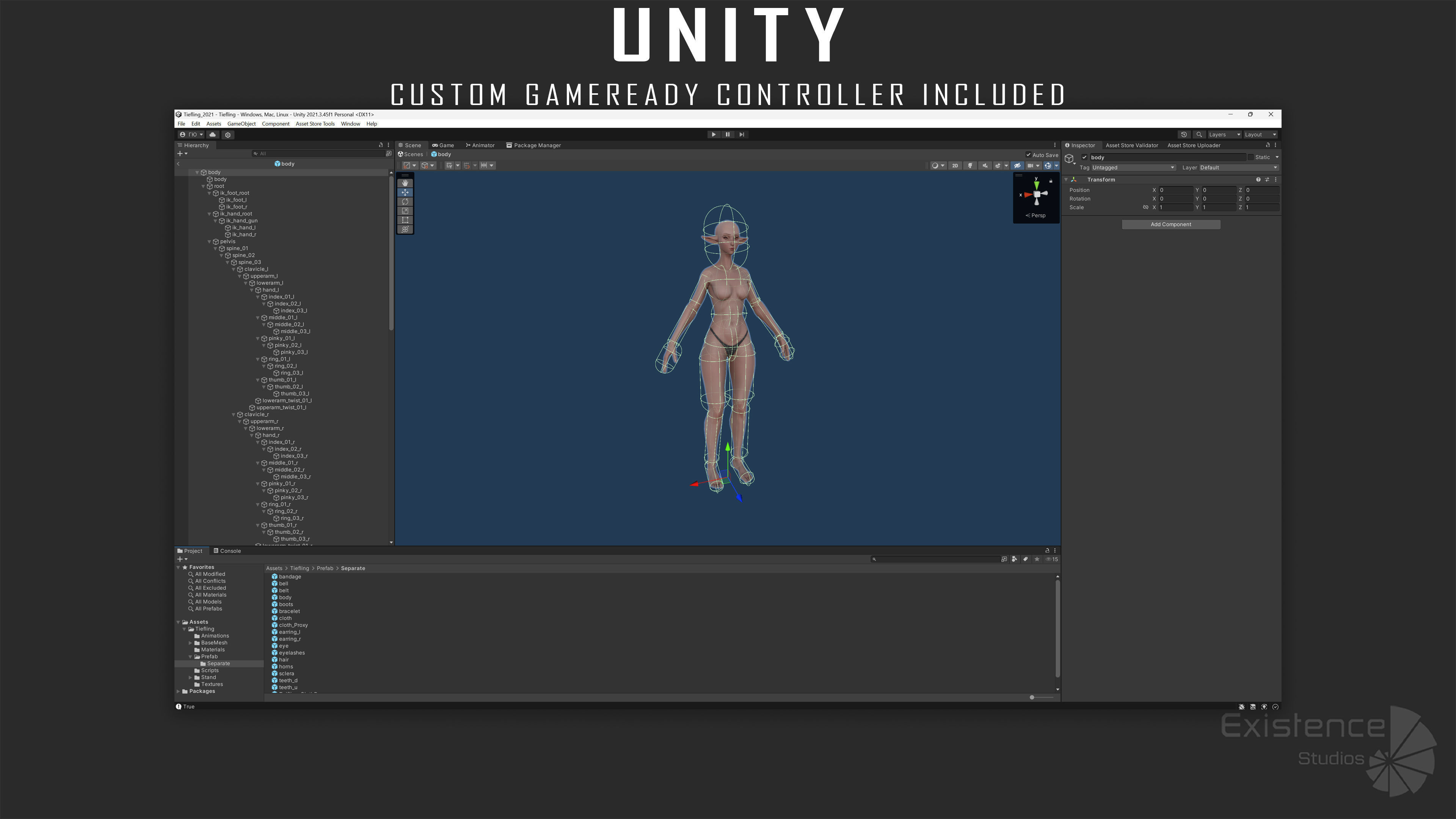Open global search magnifier icon
The image size is (1456, 819).
[1199, 135]
